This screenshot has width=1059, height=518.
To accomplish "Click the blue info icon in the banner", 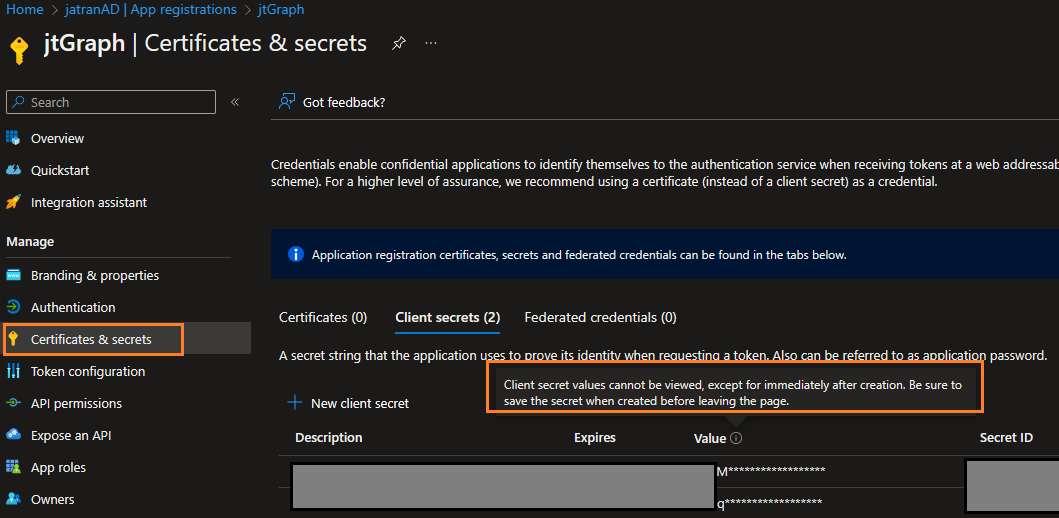I will [x=295, y=254].
